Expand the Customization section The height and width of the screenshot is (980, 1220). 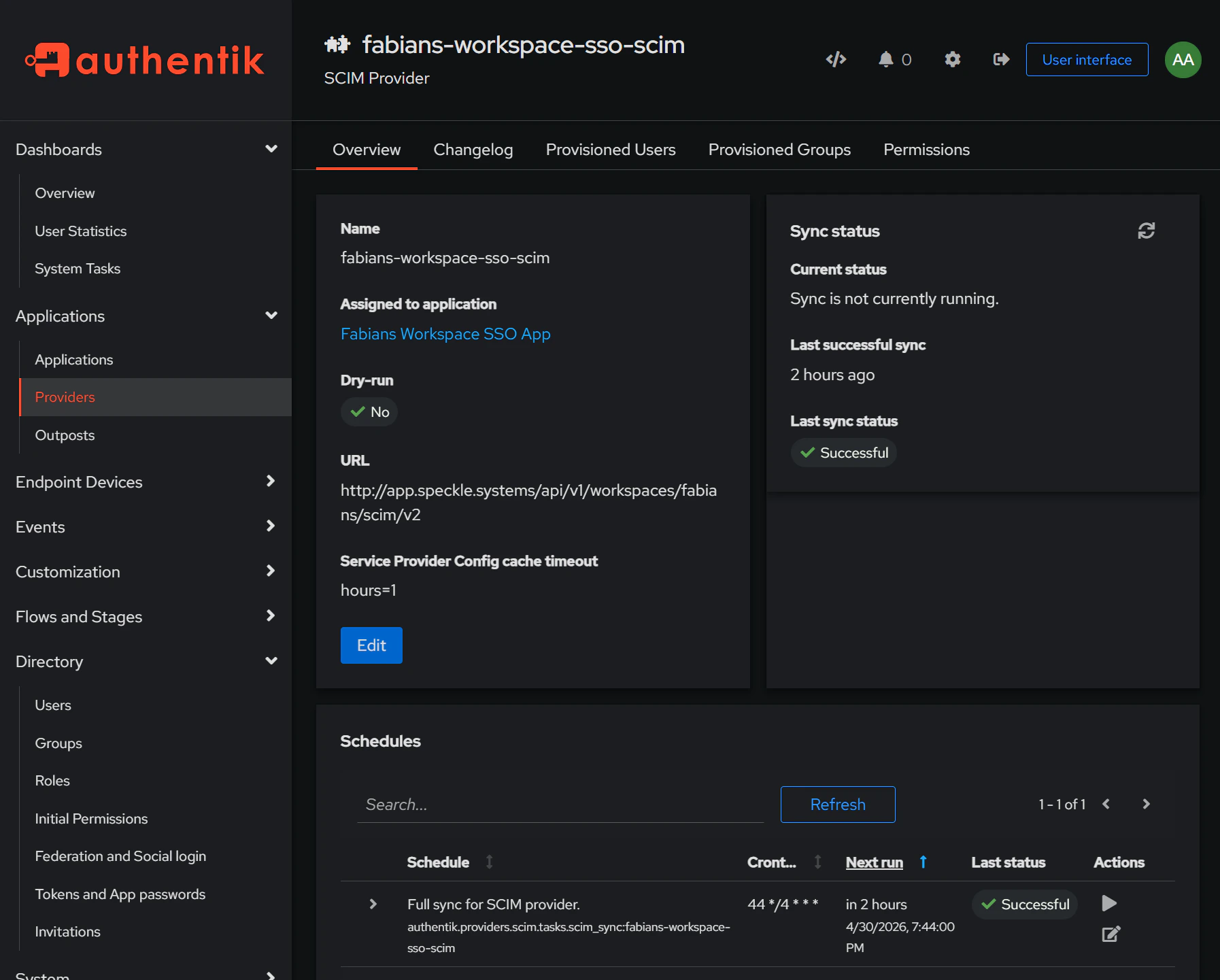point(271,571)
